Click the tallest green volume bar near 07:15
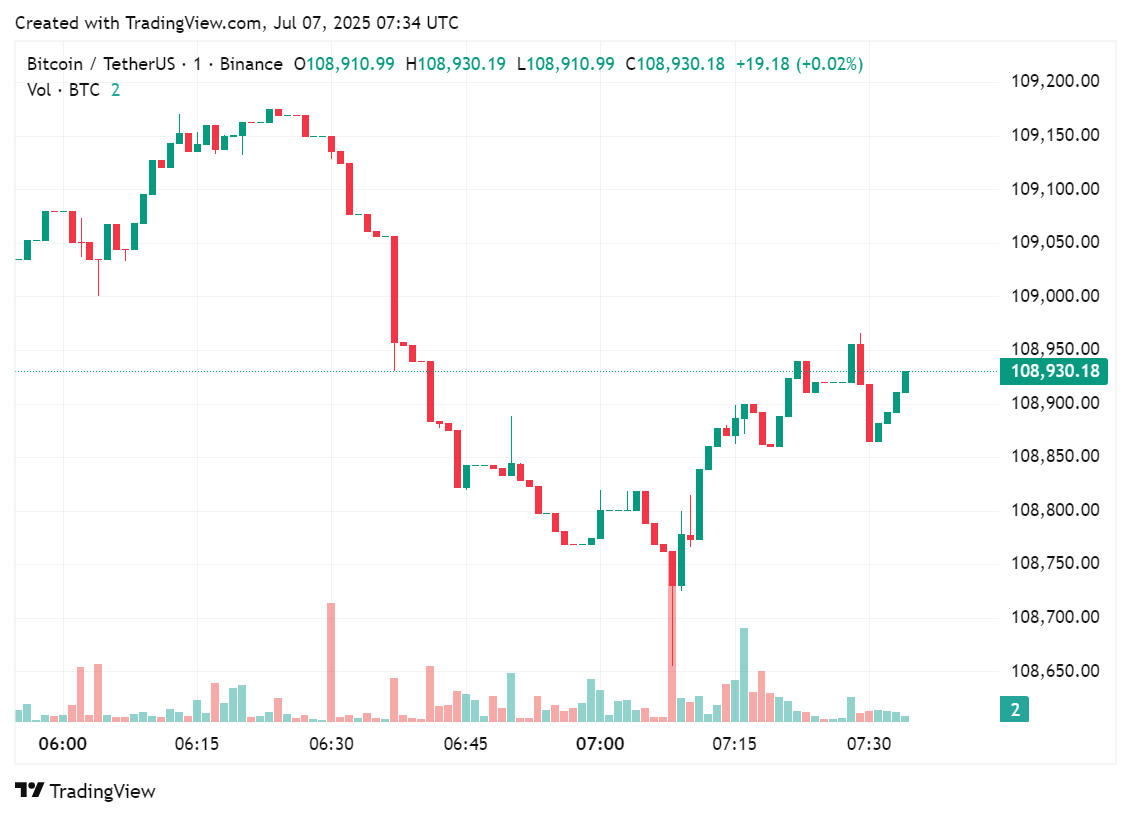The height and width of the screenshot is (817, 1131). [743, 674]
